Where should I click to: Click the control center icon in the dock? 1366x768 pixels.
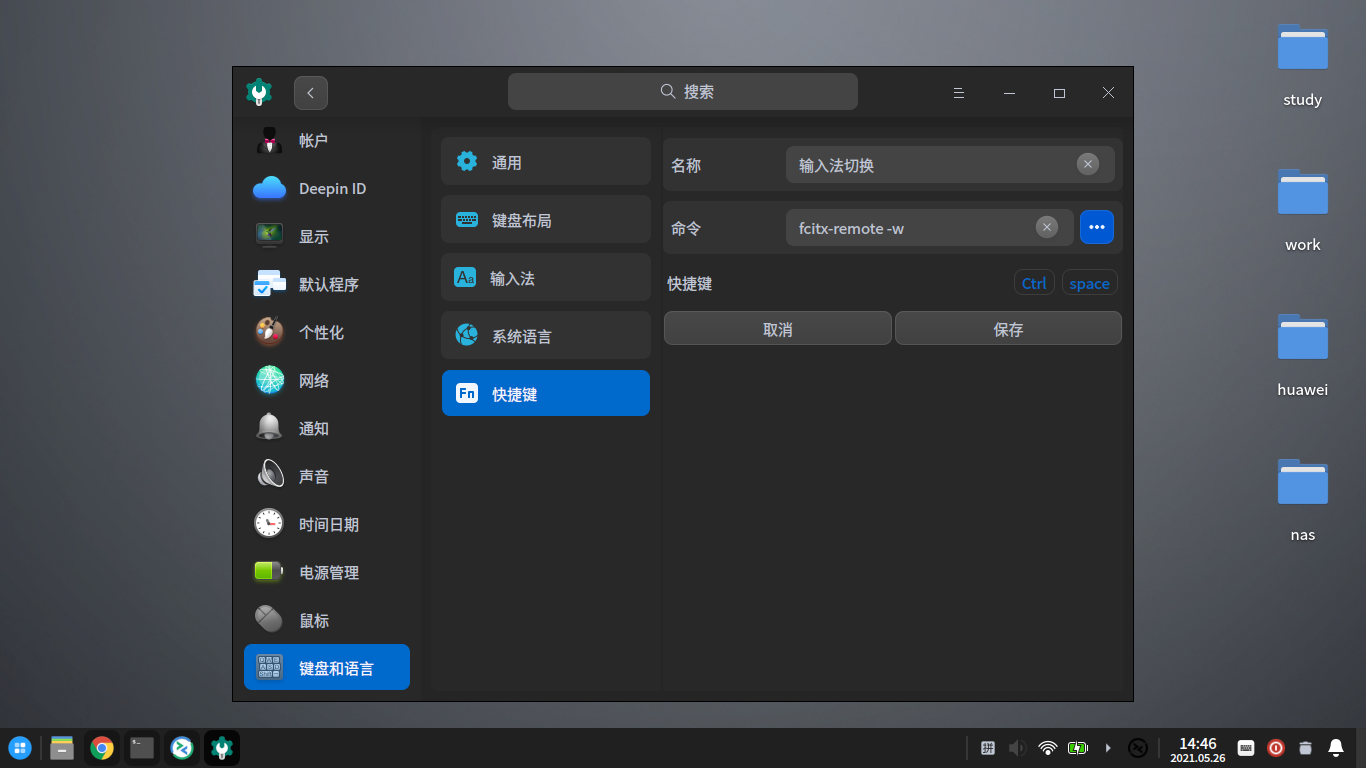pyautogui.click(x=222, y=748)
